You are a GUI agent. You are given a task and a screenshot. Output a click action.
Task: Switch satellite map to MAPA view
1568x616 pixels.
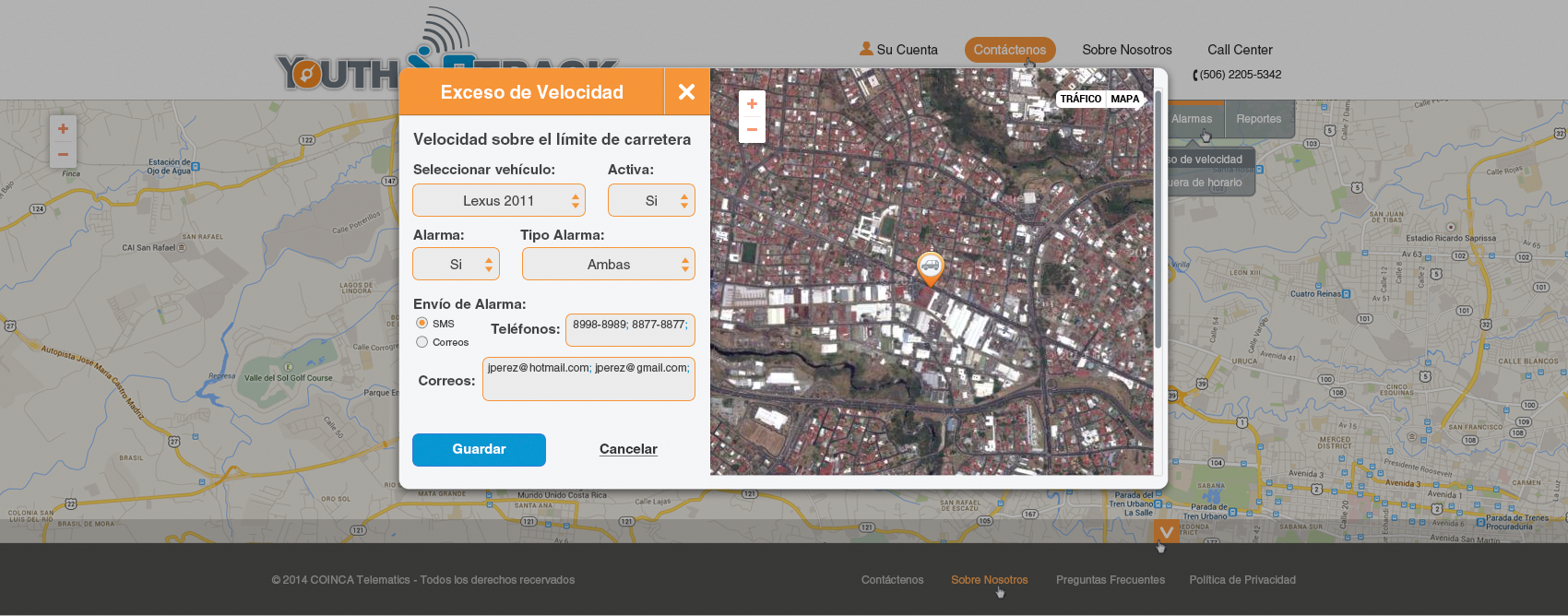[x=1124, y=99]
